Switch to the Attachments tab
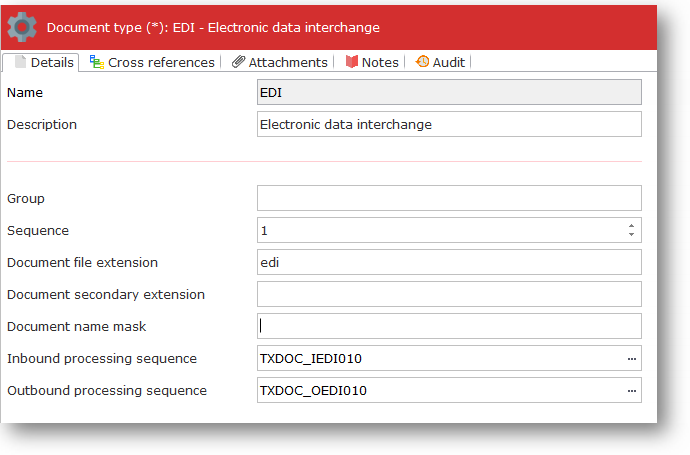690x455 pixels. pos(287,62)
